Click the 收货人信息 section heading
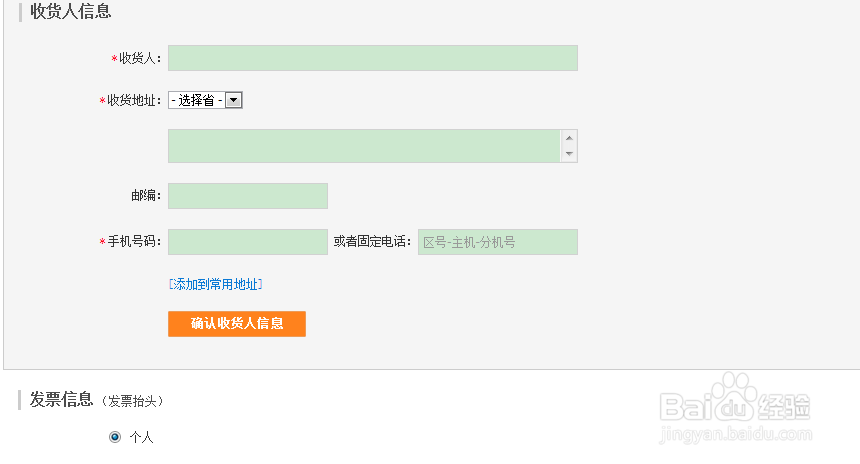This screenshot has width=860, height=464. coord(70,12)
